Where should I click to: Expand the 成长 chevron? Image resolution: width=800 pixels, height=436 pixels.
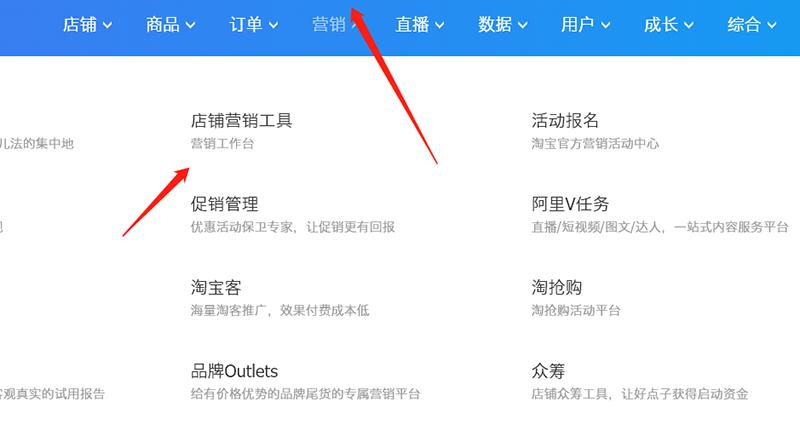(x=689, y=25)
